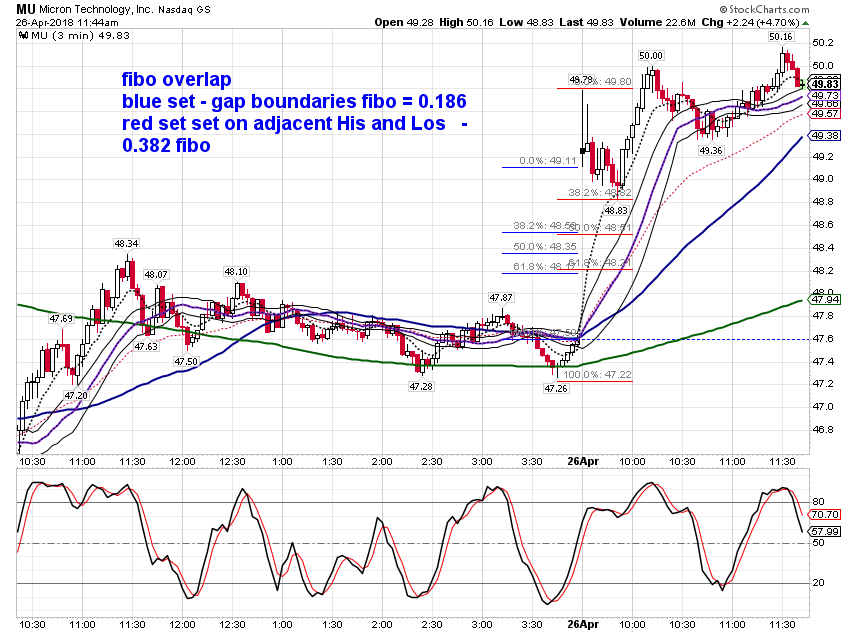
Task: Click the "Low 48.83" header value
Action: [526, 22]
